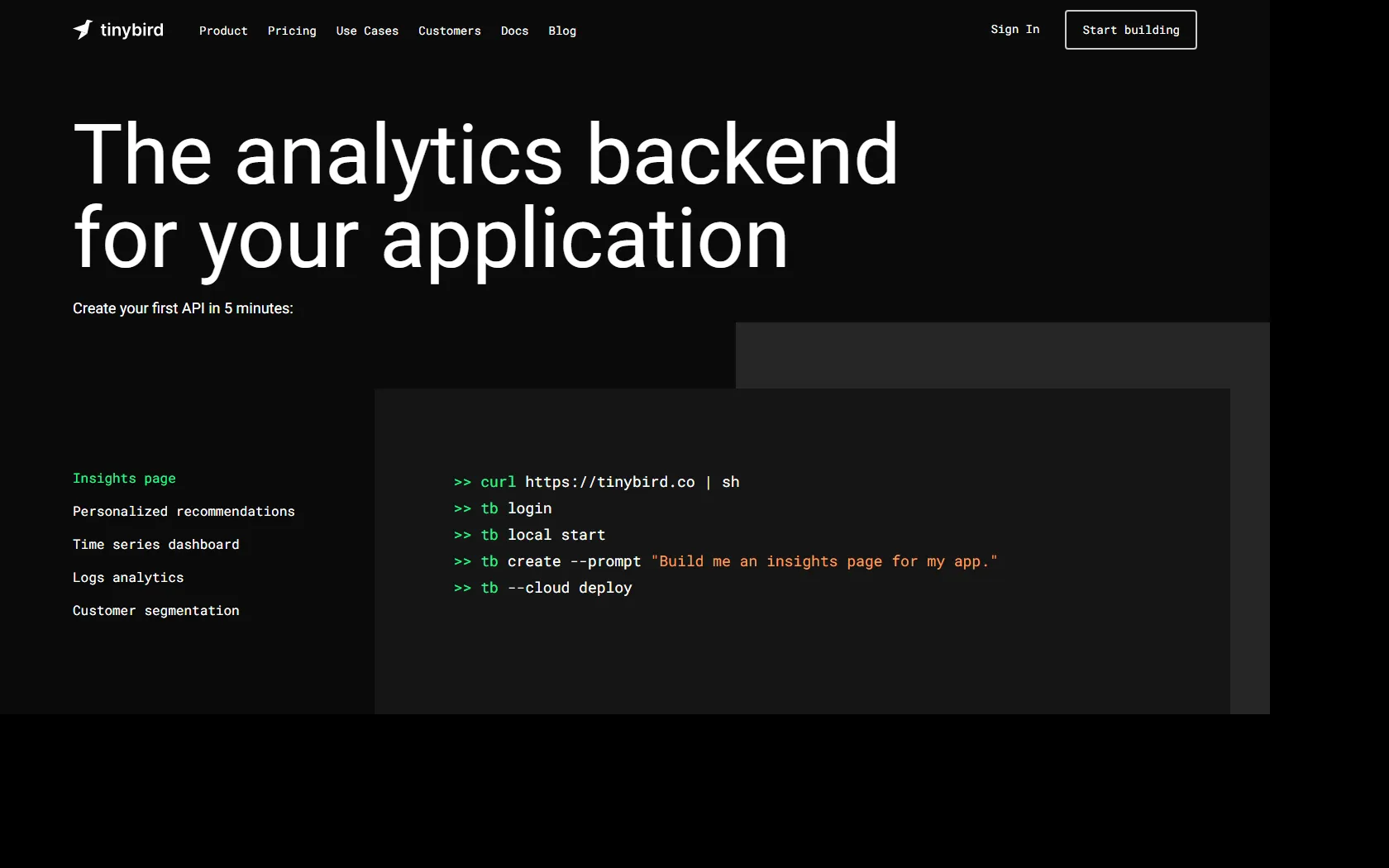
Task: Click the prompt string 'Build me an insights page'
Action: coord(824,561)
